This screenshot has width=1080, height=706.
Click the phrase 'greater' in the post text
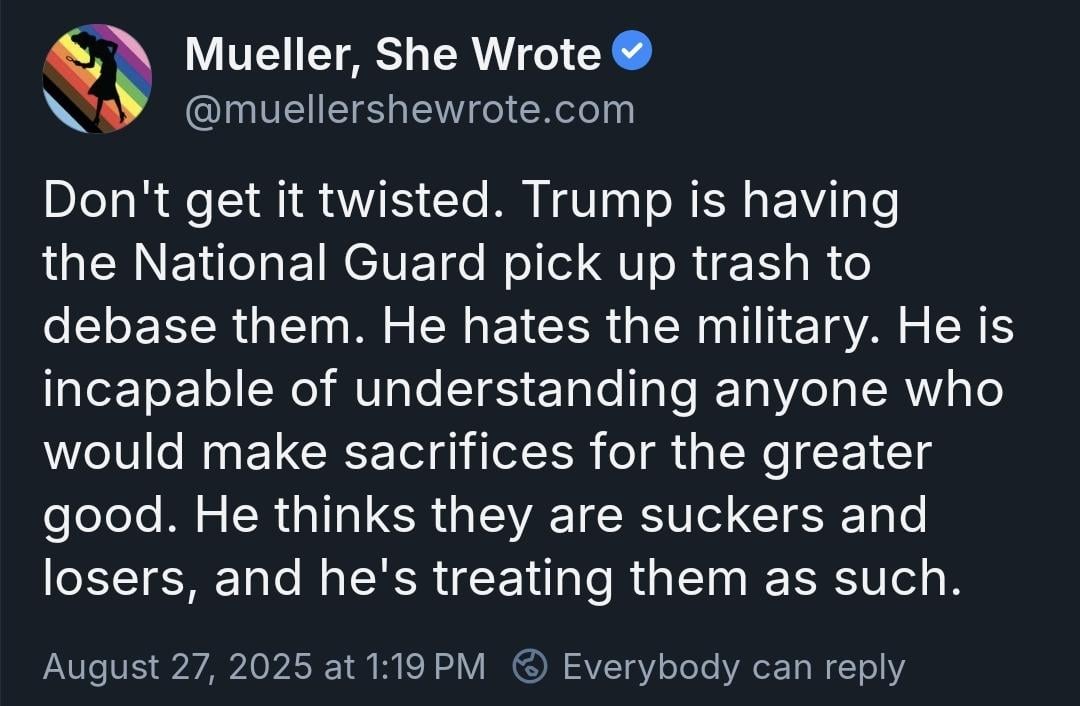click(x=847, y=453)
